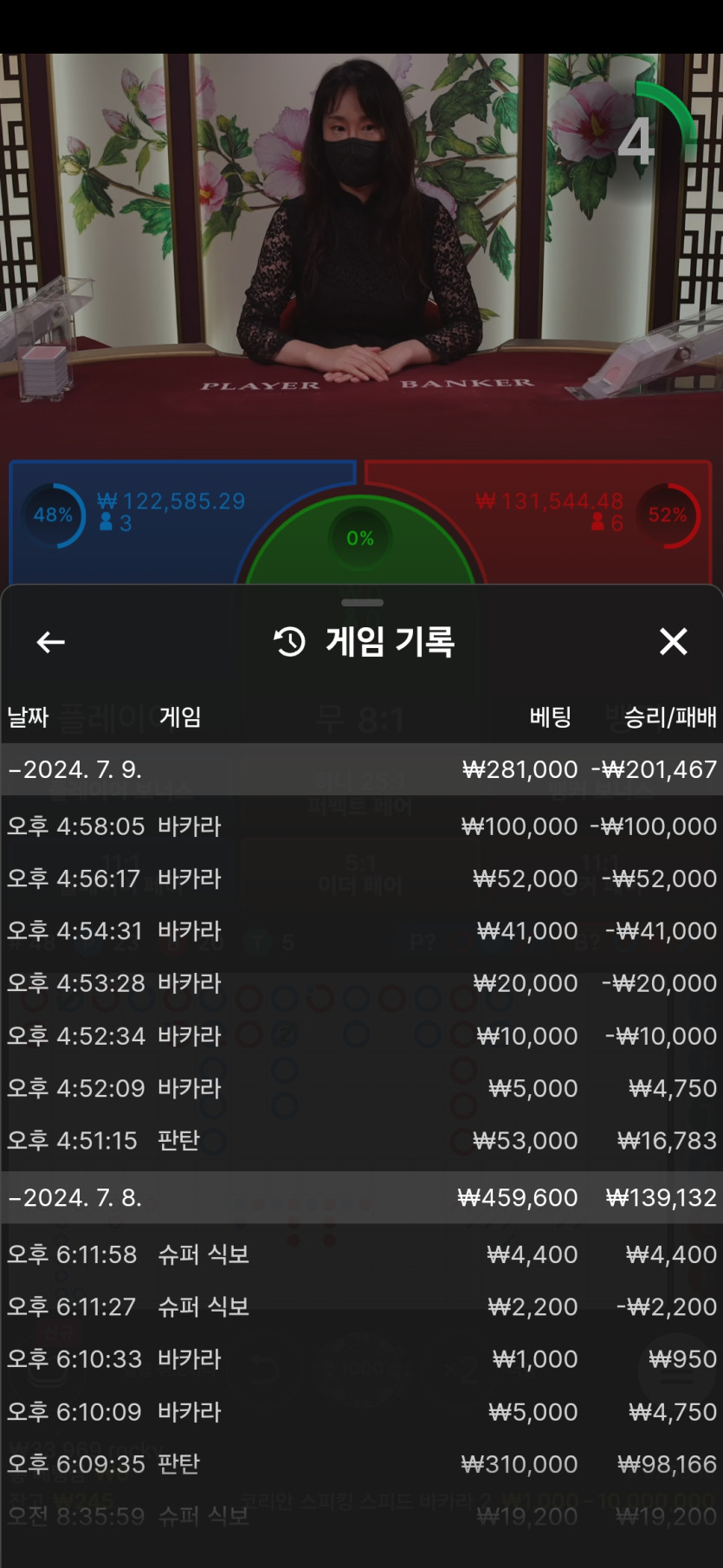Go back using the left arrow icon
This screenshot has height=1568, width=723.
coord(51,642)
